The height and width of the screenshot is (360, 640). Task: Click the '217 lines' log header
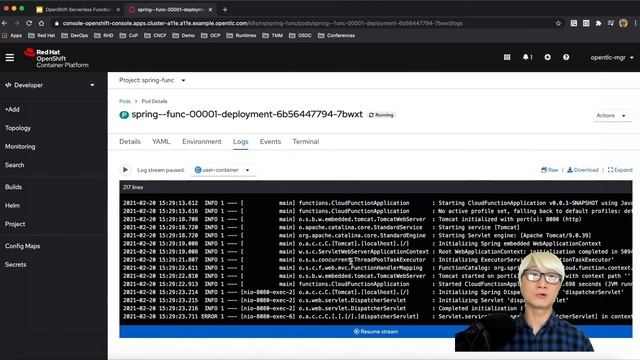[133, 187]
